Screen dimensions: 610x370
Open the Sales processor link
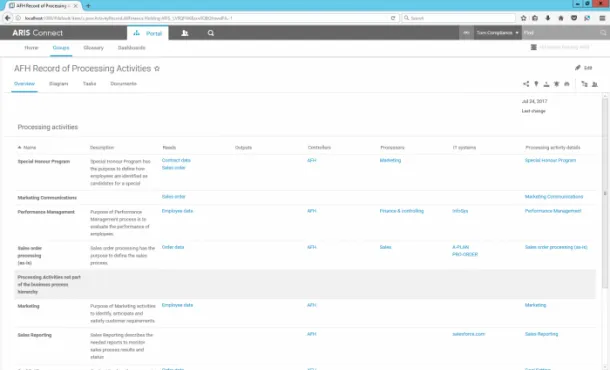(386, 247)
